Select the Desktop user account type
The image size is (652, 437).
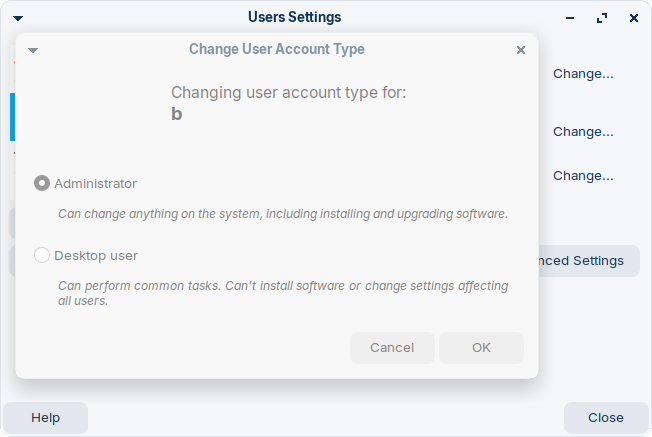coord(86,255)
